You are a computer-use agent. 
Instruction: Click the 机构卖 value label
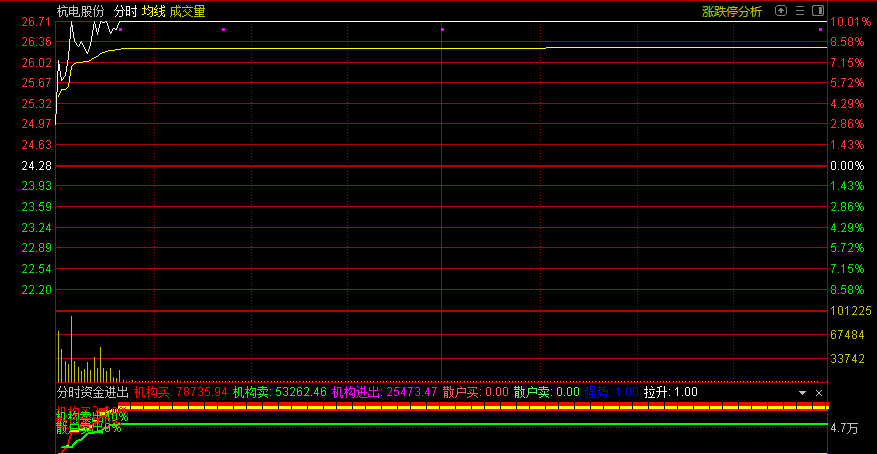[x=279, y=393]
